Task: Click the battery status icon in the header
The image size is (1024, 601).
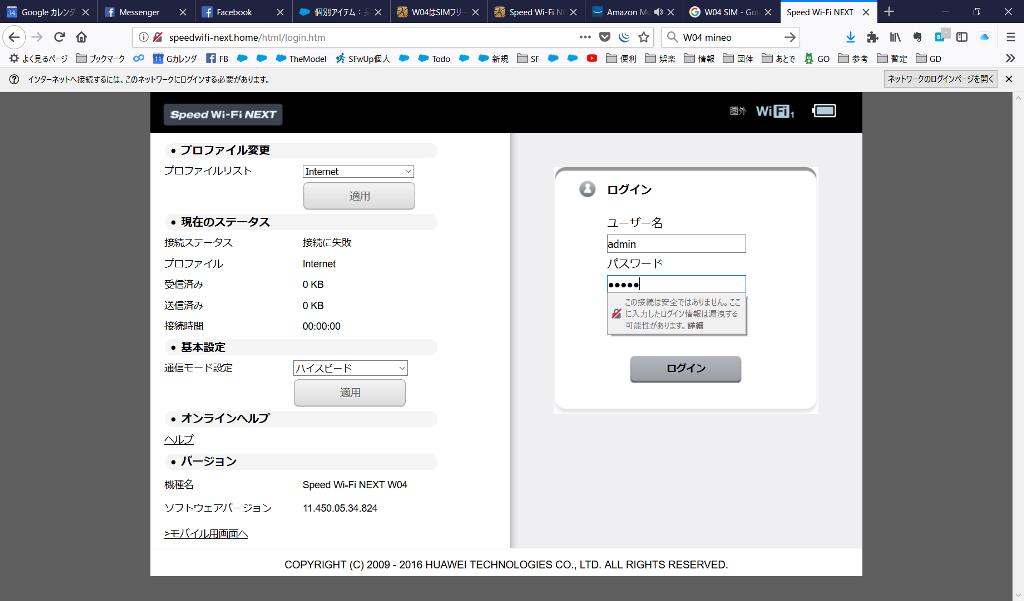Action: 824,111
